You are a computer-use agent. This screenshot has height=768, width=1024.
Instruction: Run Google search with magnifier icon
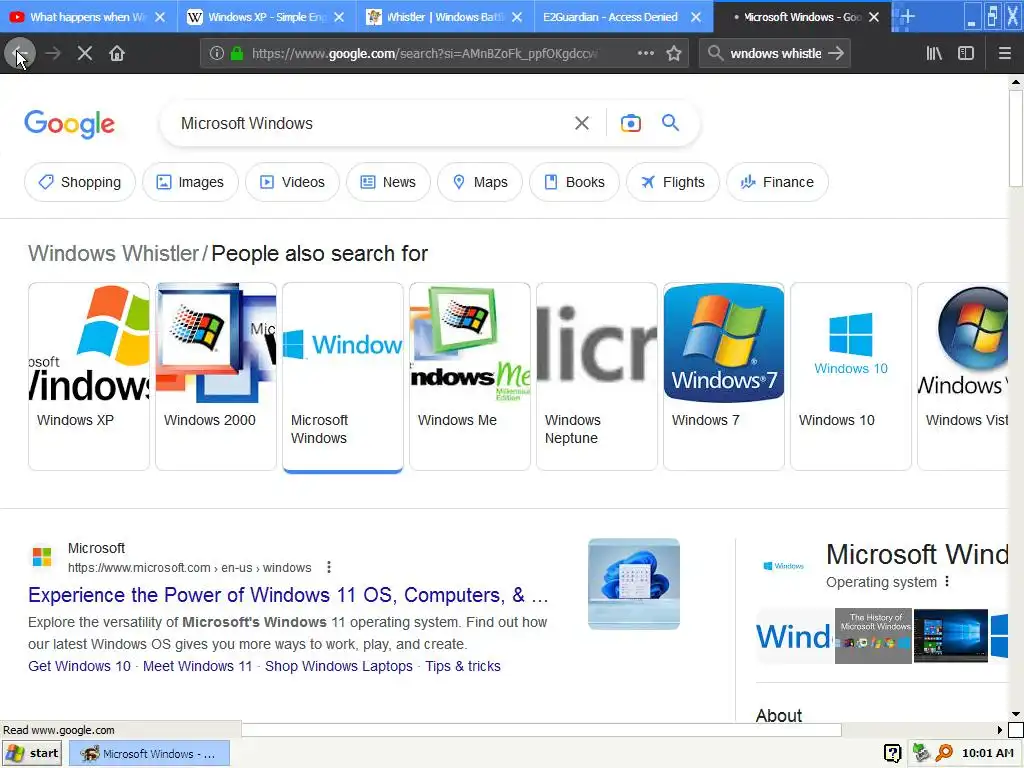[670, 123]
